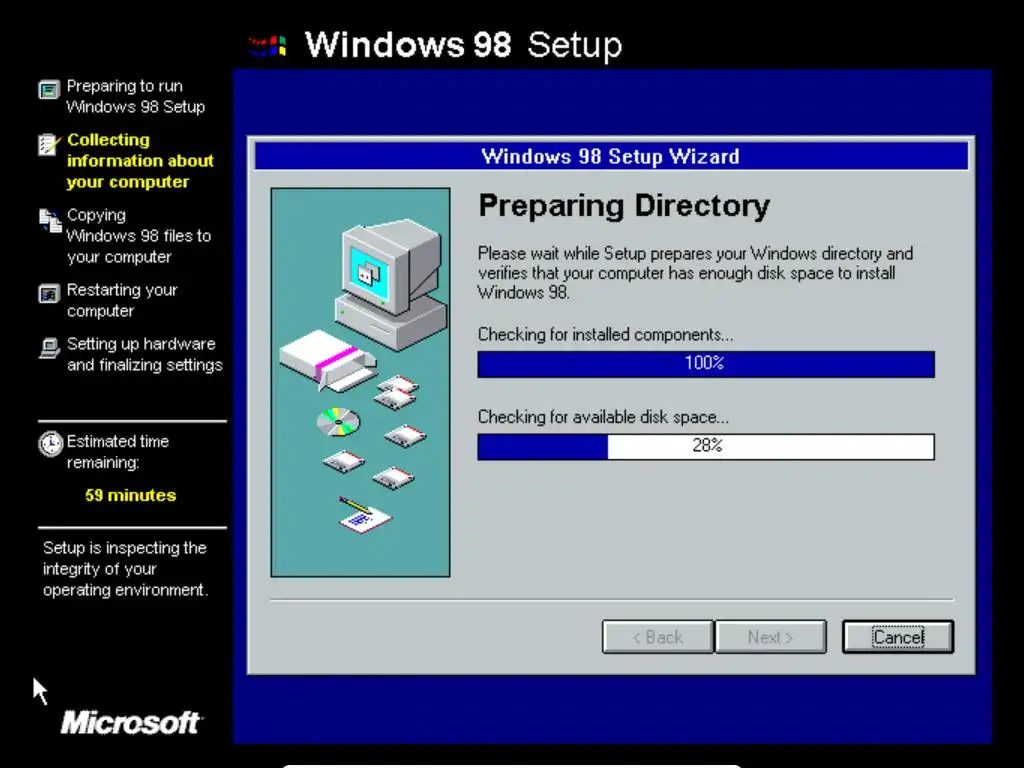Click the computer monitor illustration in wizard
The height and width of the screenshot is (768, 1024).
click(391, 285)
